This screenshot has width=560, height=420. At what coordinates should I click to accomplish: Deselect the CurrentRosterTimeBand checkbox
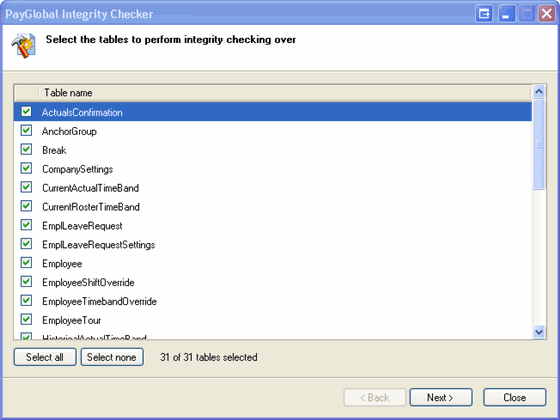(26, 206)
